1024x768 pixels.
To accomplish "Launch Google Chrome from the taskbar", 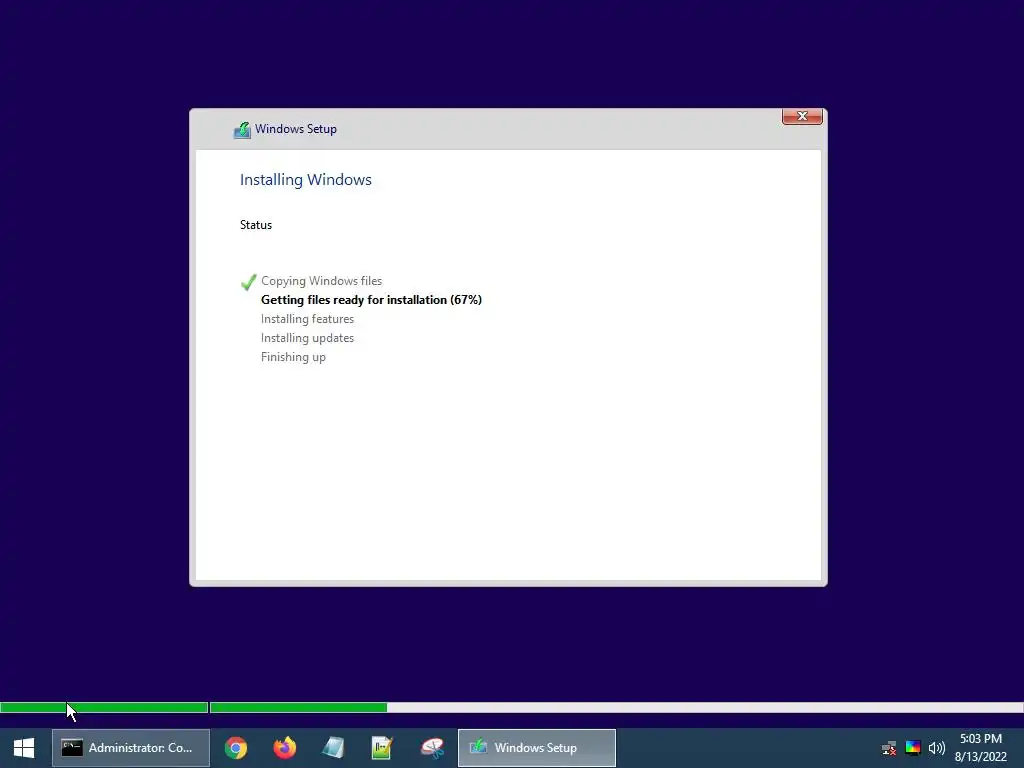I will click(236, 748).
